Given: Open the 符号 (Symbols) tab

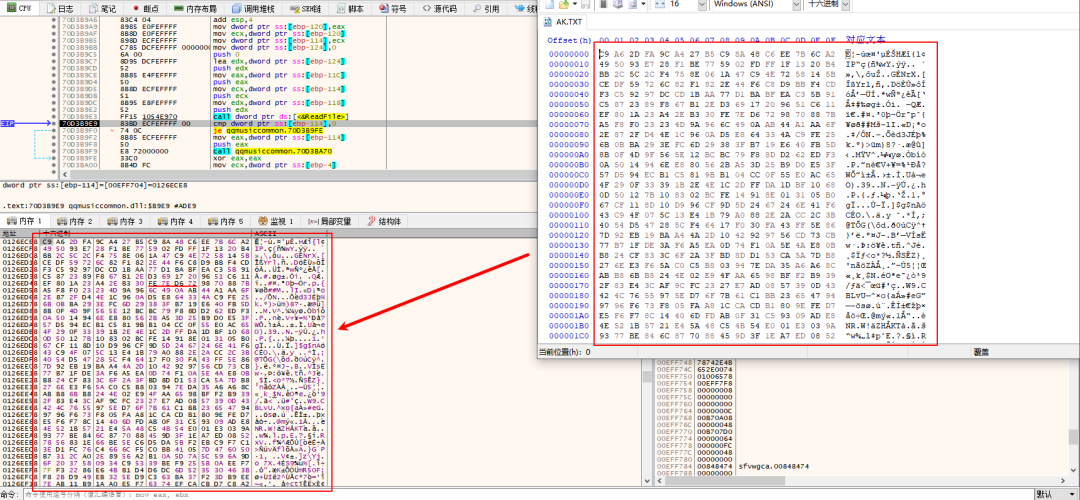Looking at the screenshot, I should pos(392,9).
